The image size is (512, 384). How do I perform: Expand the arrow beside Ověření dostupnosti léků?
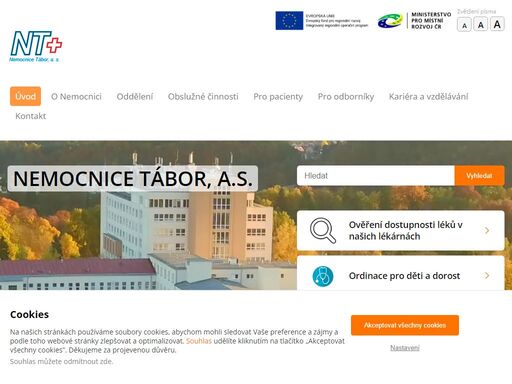(487, 230)
